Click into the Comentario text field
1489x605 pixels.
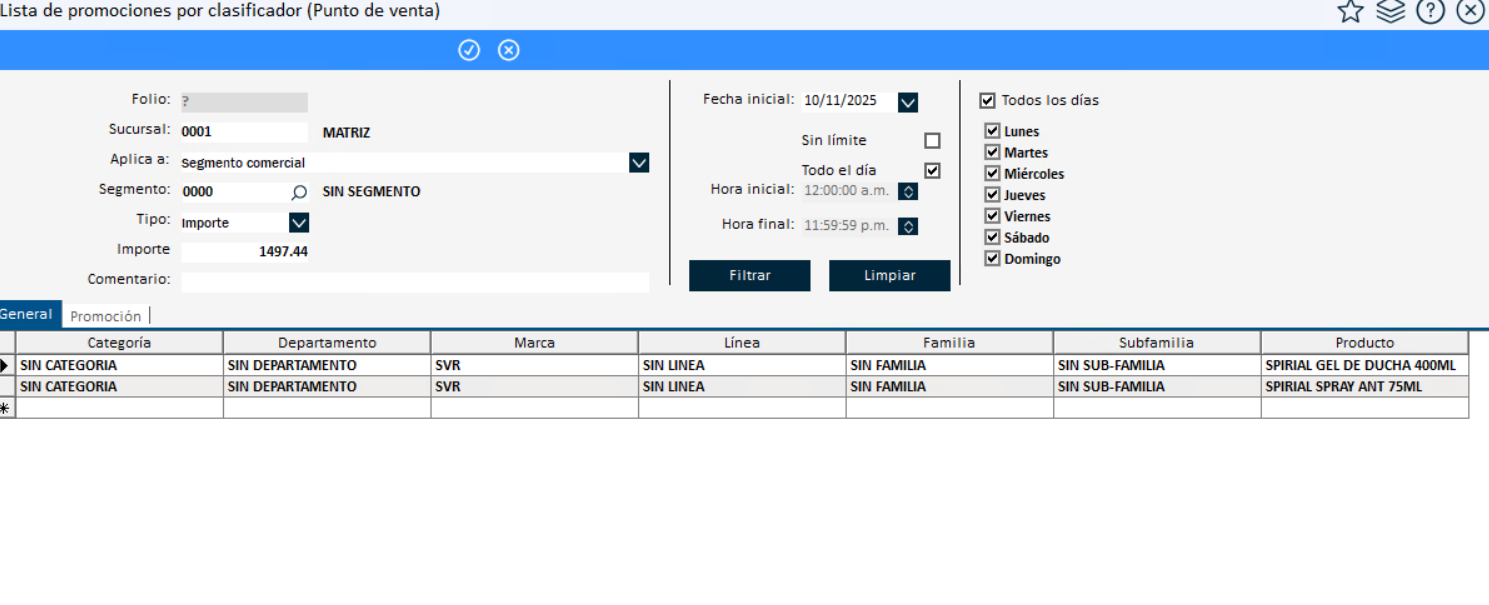point(414,282)
